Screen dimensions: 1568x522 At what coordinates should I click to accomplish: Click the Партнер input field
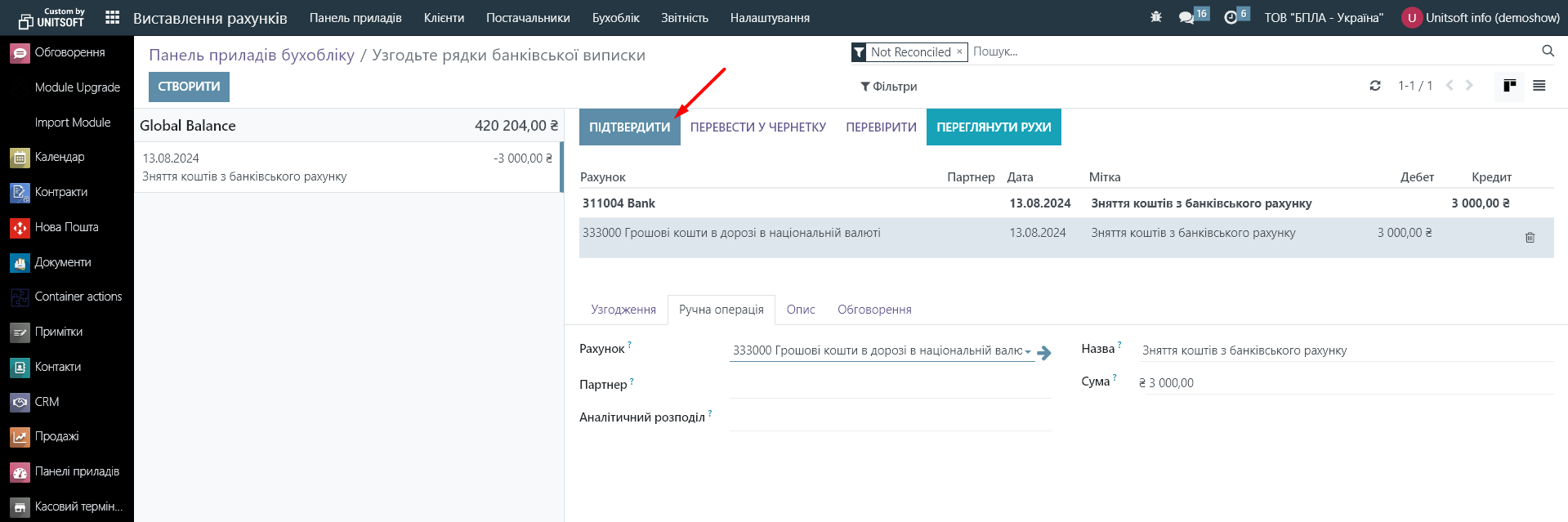(890, 384)
